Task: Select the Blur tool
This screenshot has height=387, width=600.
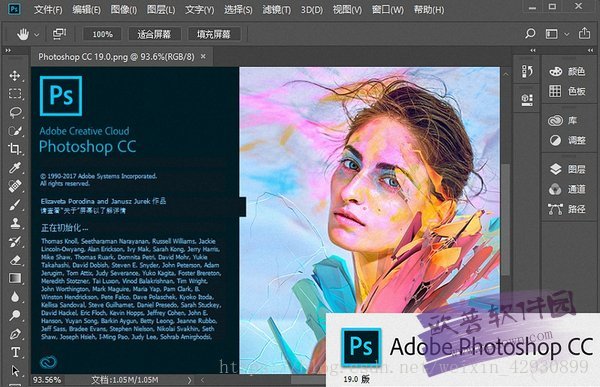Action: pos(15,297)
